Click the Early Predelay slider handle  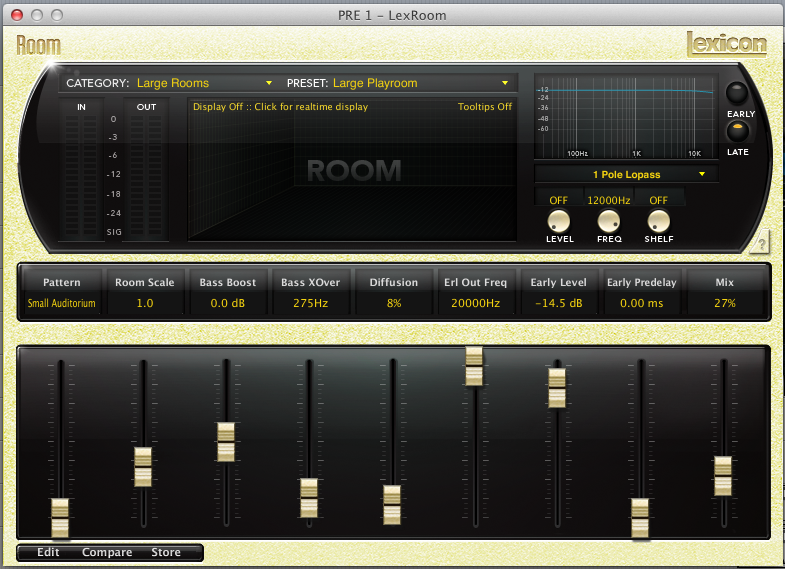(x=640, y=518)
